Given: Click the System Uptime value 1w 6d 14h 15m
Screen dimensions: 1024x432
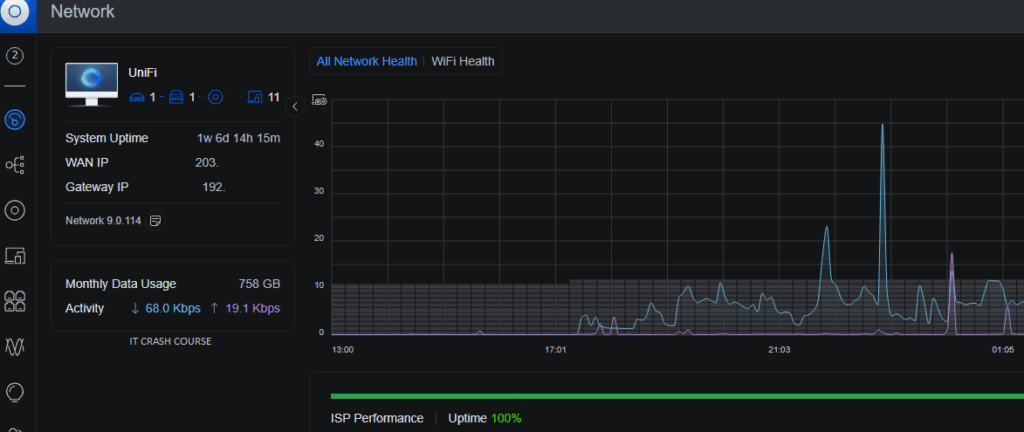Looking at the screenshot, I should pyautogui.click(x=238, y=138).
